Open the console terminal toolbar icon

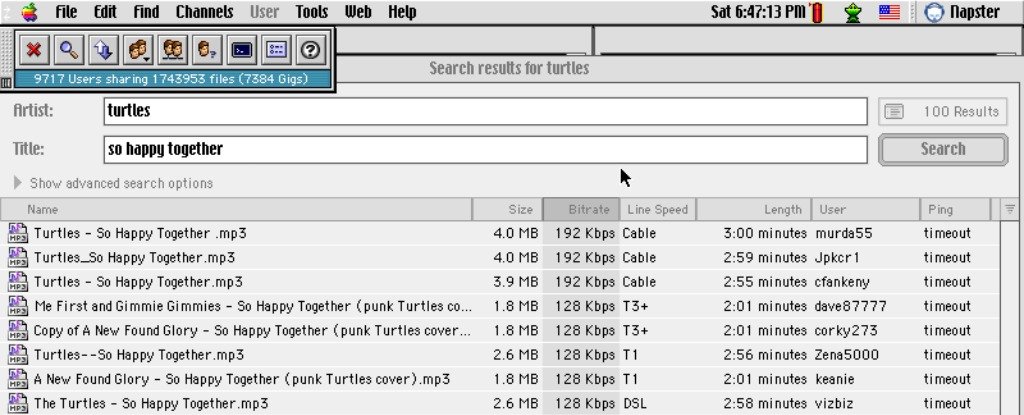(242, 50)
